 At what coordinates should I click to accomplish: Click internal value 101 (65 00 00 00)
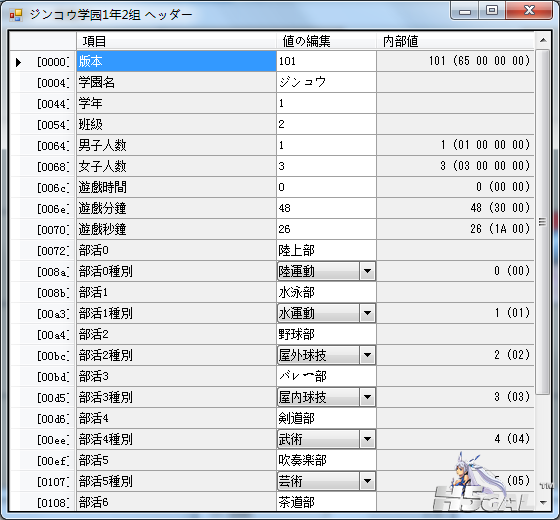click(455, 61)
